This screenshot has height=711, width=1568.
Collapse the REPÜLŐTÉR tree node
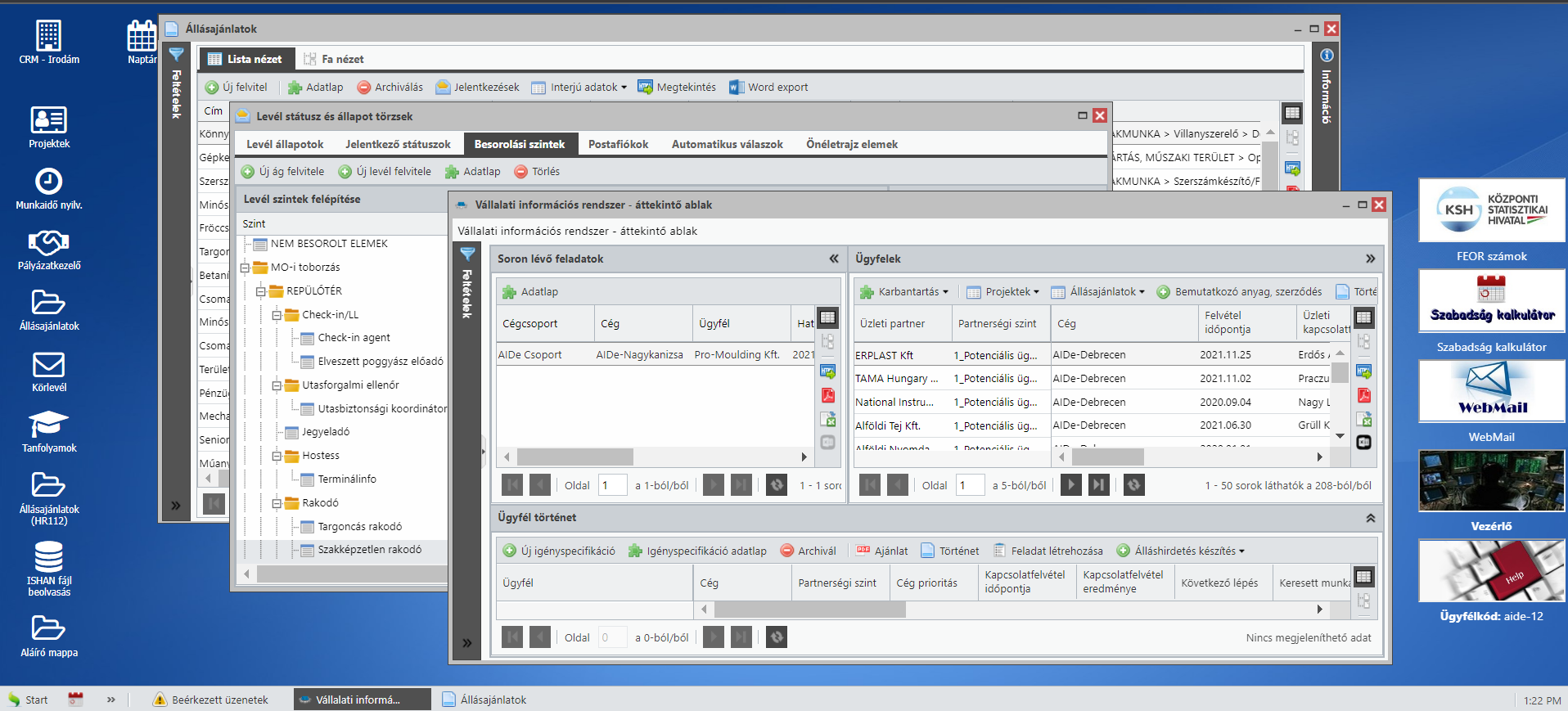point(260,291)
